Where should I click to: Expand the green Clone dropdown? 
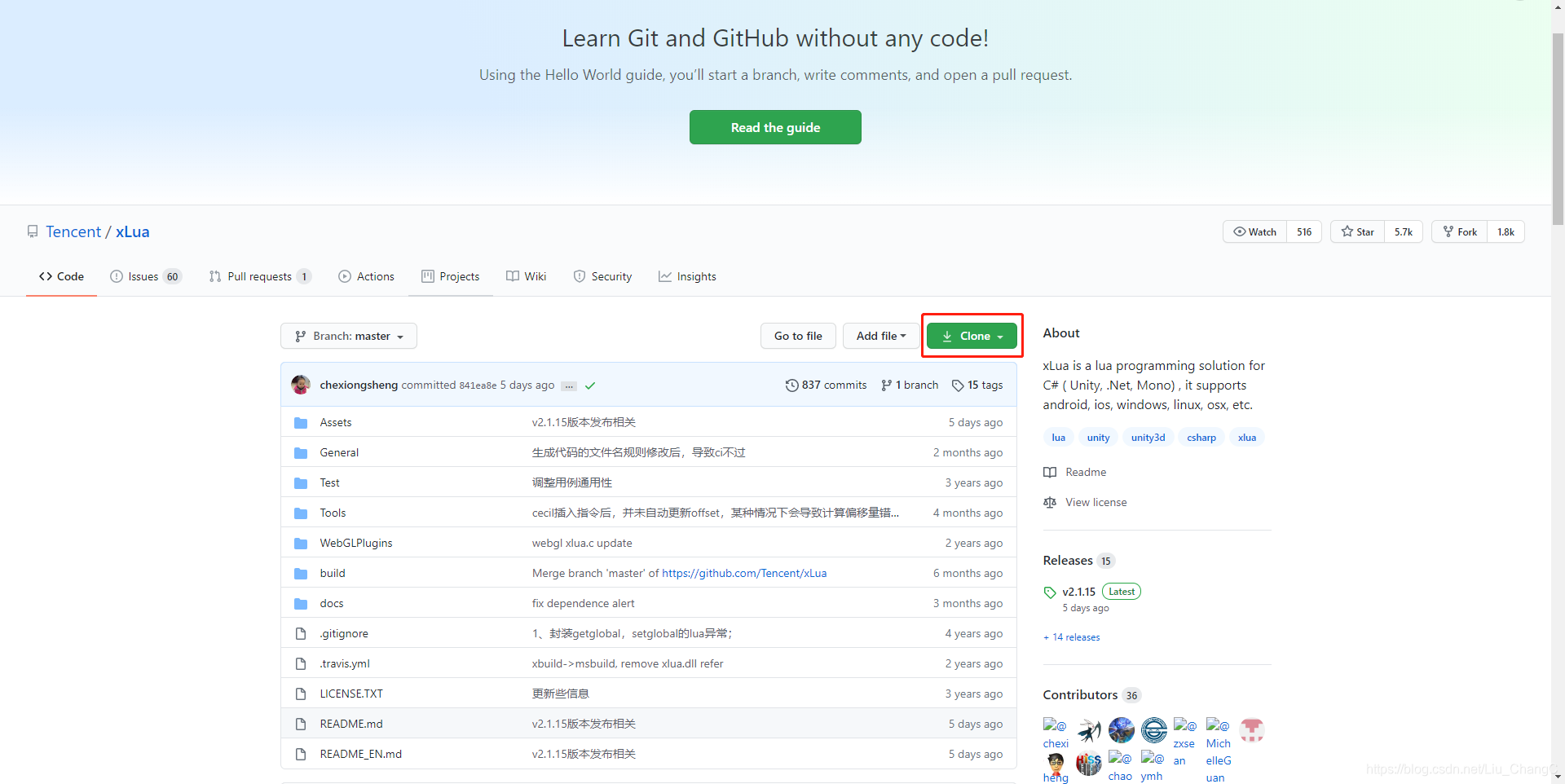(x=972, y=336)
